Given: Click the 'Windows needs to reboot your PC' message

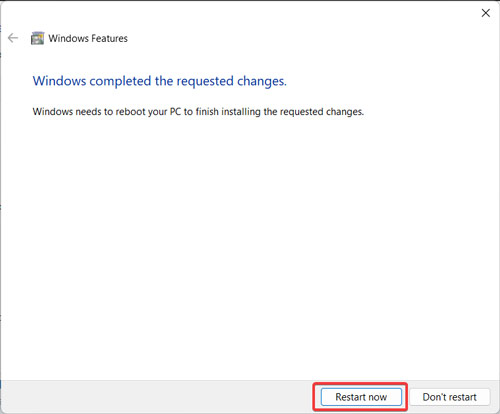Looking at the screenshot, I should [x=198, y=111].
